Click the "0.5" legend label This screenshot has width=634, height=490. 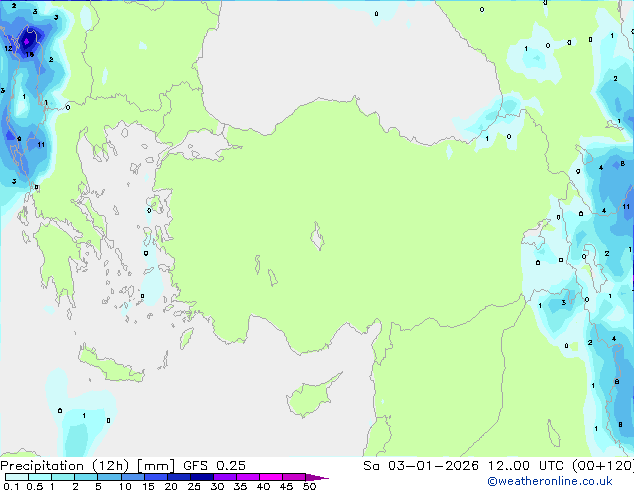34,486
